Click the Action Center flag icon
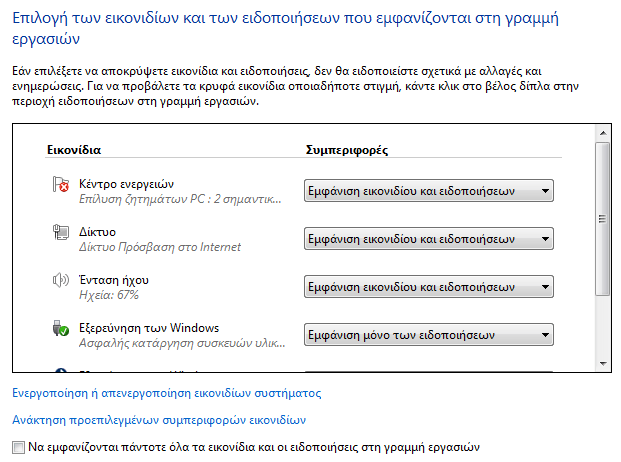Image resolution: width=621 pixels, height=462 pixels. (x=59, y=186)
